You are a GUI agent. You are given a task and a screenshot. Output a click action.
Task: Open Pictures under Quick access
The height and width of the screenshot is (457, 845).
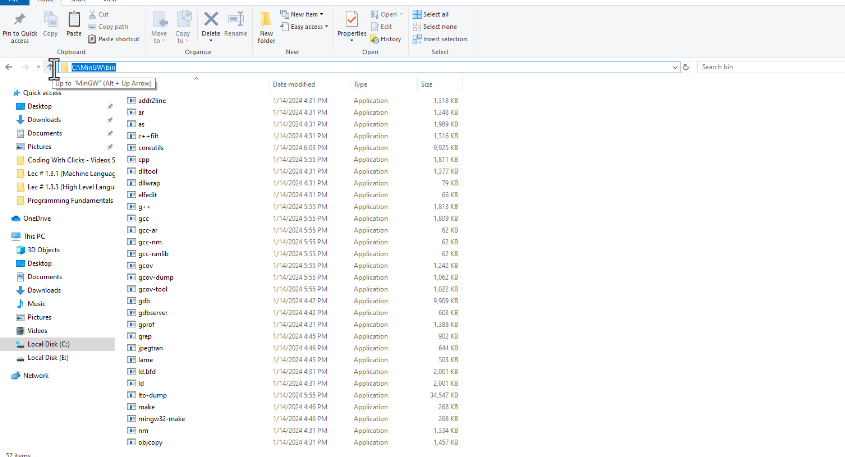[x=39, y=147]
